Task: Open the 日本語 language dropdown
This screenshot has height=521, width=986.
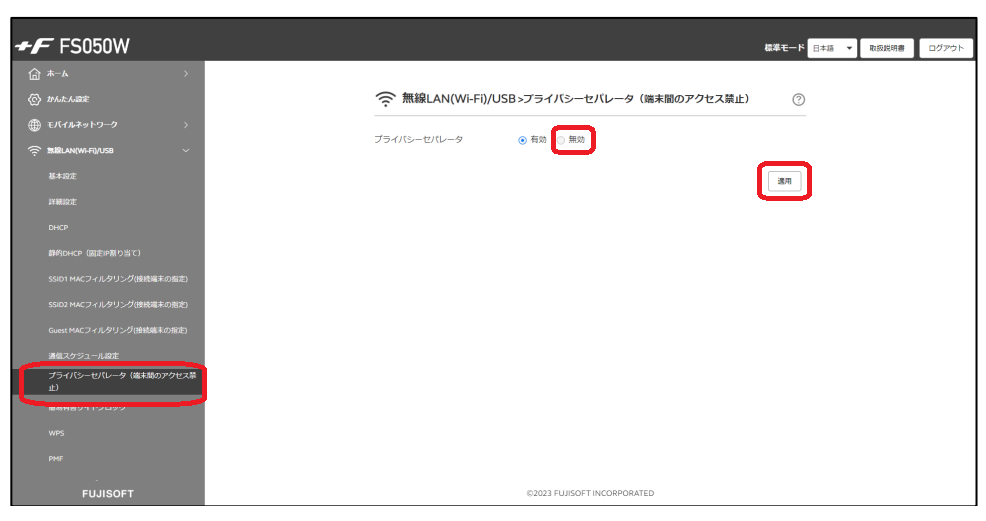Action: point(832,48)
